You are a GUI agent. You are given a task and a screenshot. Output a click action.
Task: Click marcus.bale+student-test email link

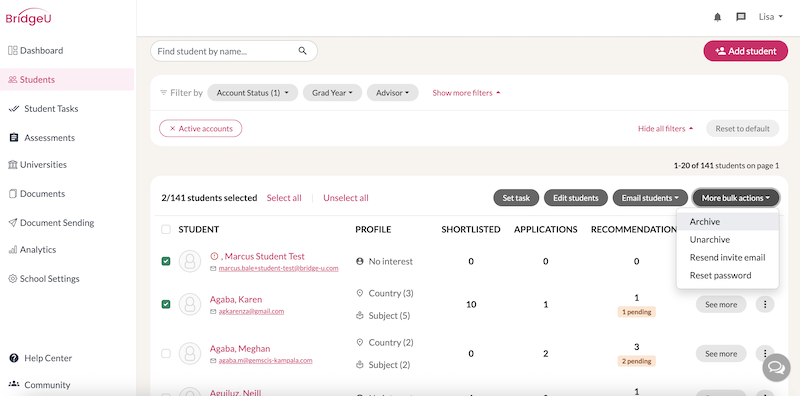[x=279, y=268]
